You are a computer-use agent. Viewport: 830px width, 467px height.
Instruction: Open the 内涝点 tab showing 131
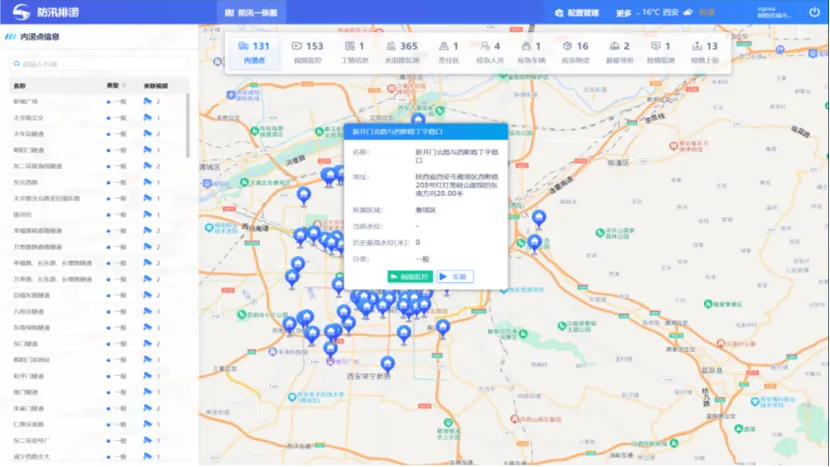tap(254, 52)
